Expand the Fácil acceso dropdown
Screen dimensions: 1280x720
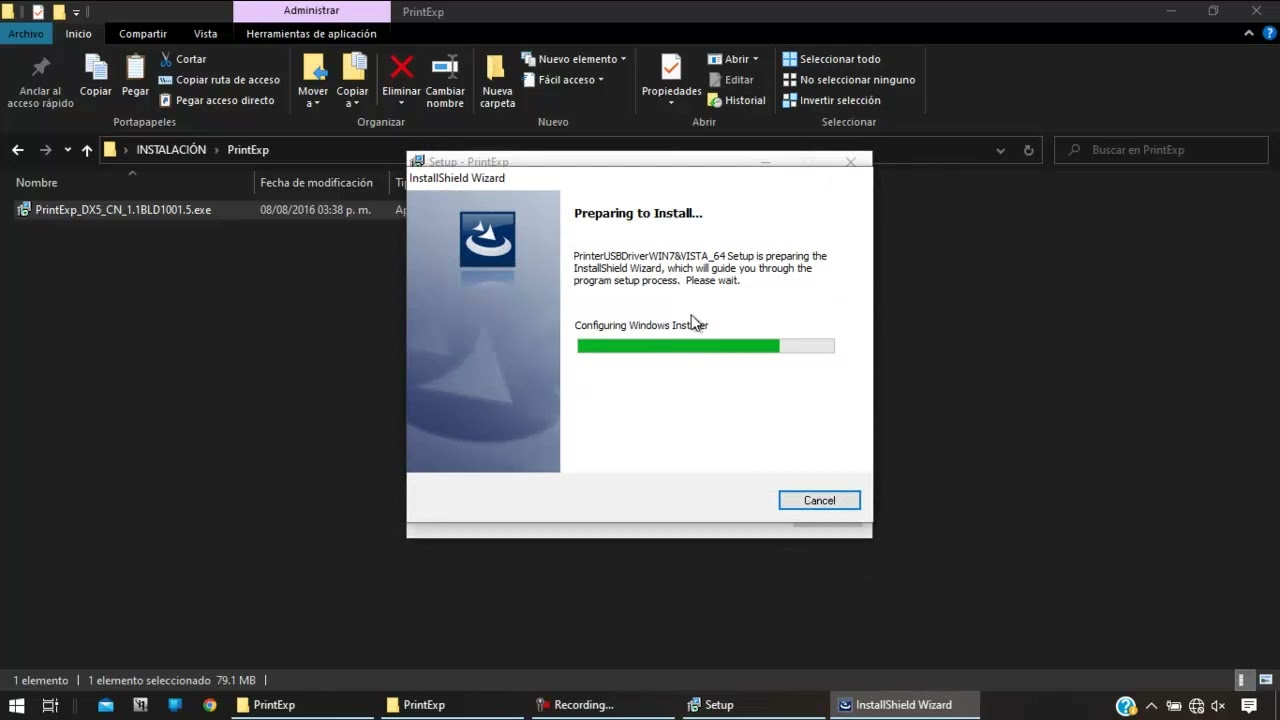(x=563, y=80)
